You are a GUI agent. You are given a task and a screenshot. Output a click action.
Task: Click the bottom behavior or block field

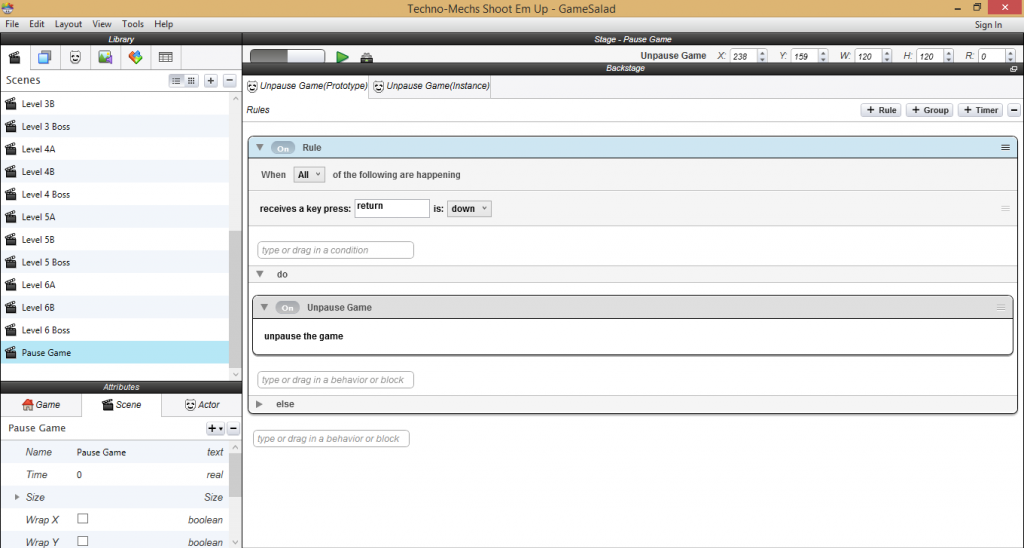[x=331, y=439]
